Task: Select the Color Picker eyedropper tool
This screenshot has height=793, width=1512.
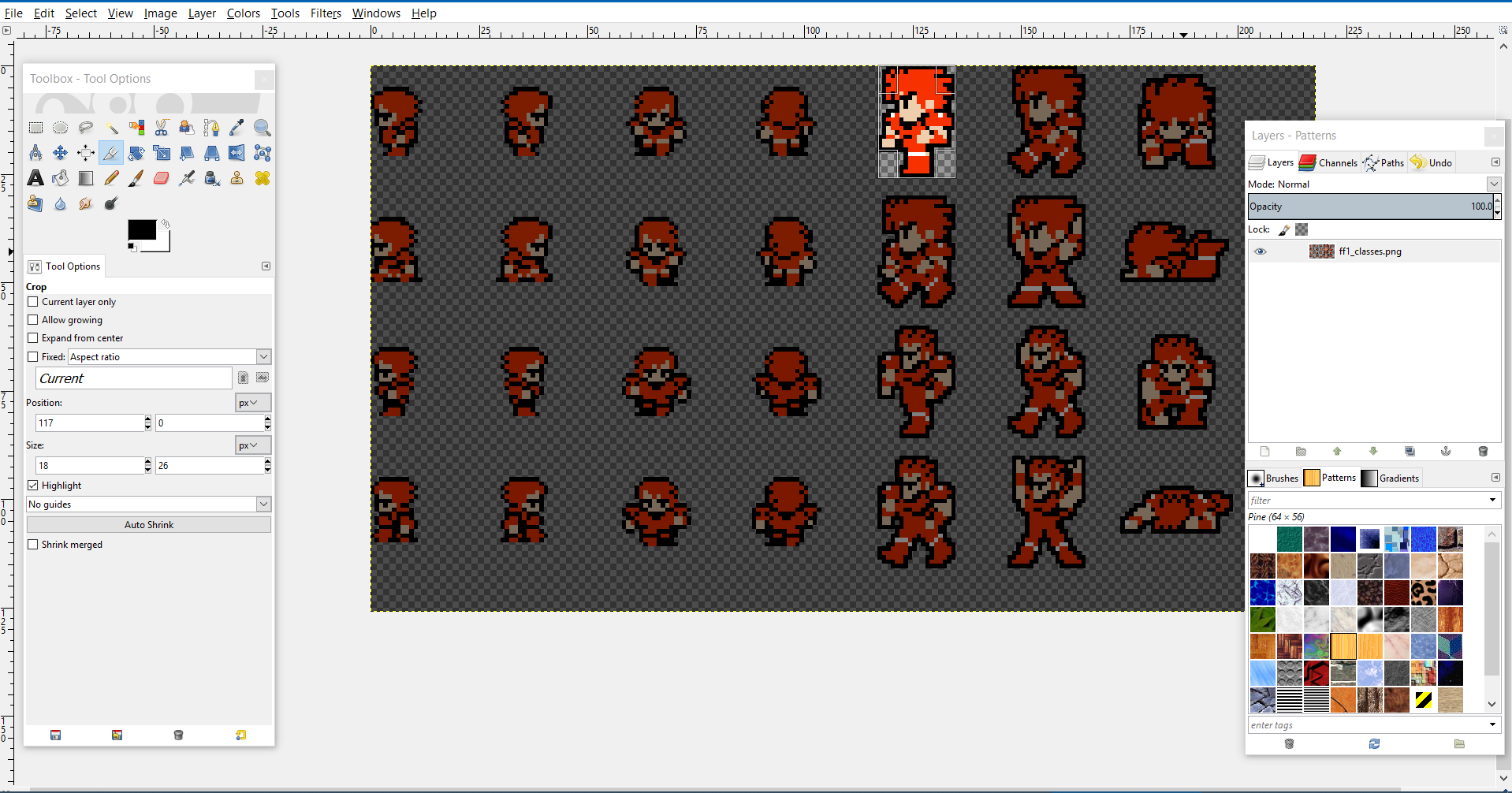Action: [x=237, y=128]
